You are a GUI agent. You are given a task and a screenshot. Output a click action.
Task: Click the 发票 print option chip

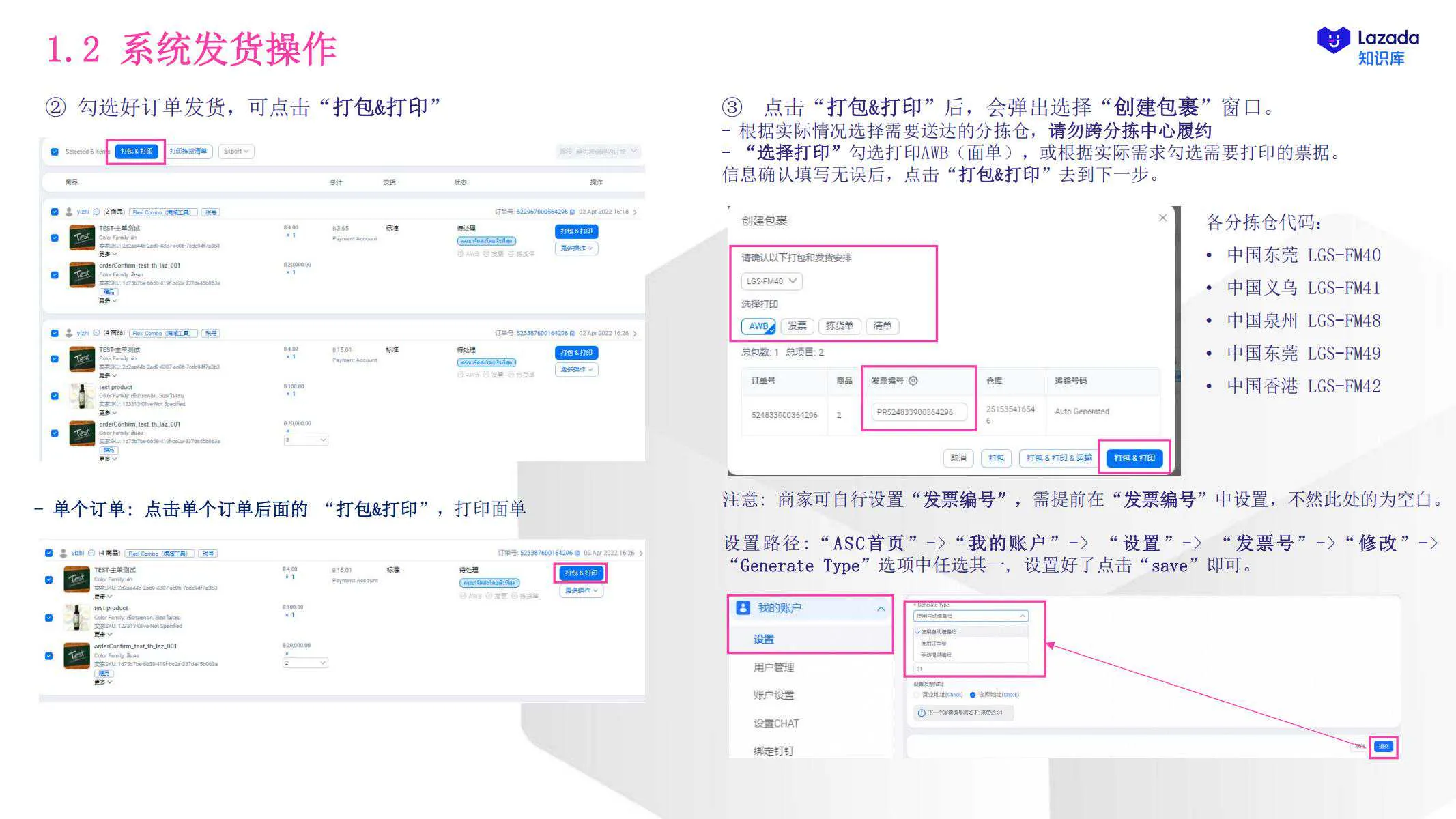point(797,326)
